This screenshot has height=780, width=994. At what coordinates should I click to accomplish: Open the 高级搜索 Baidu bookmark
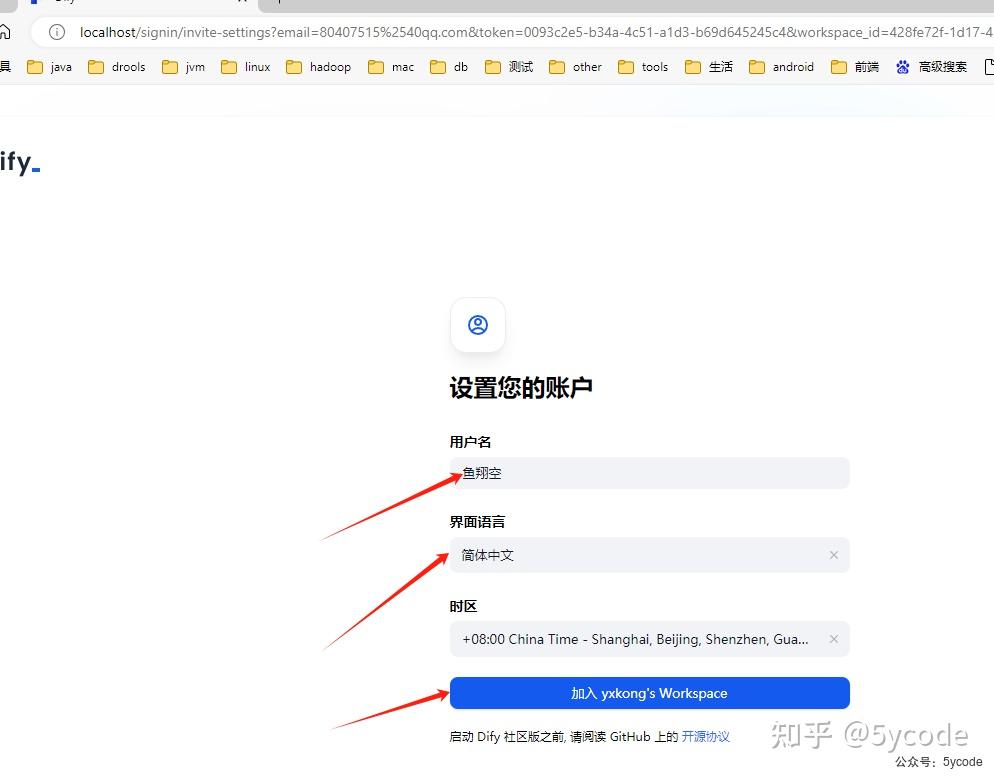point(931,67)
